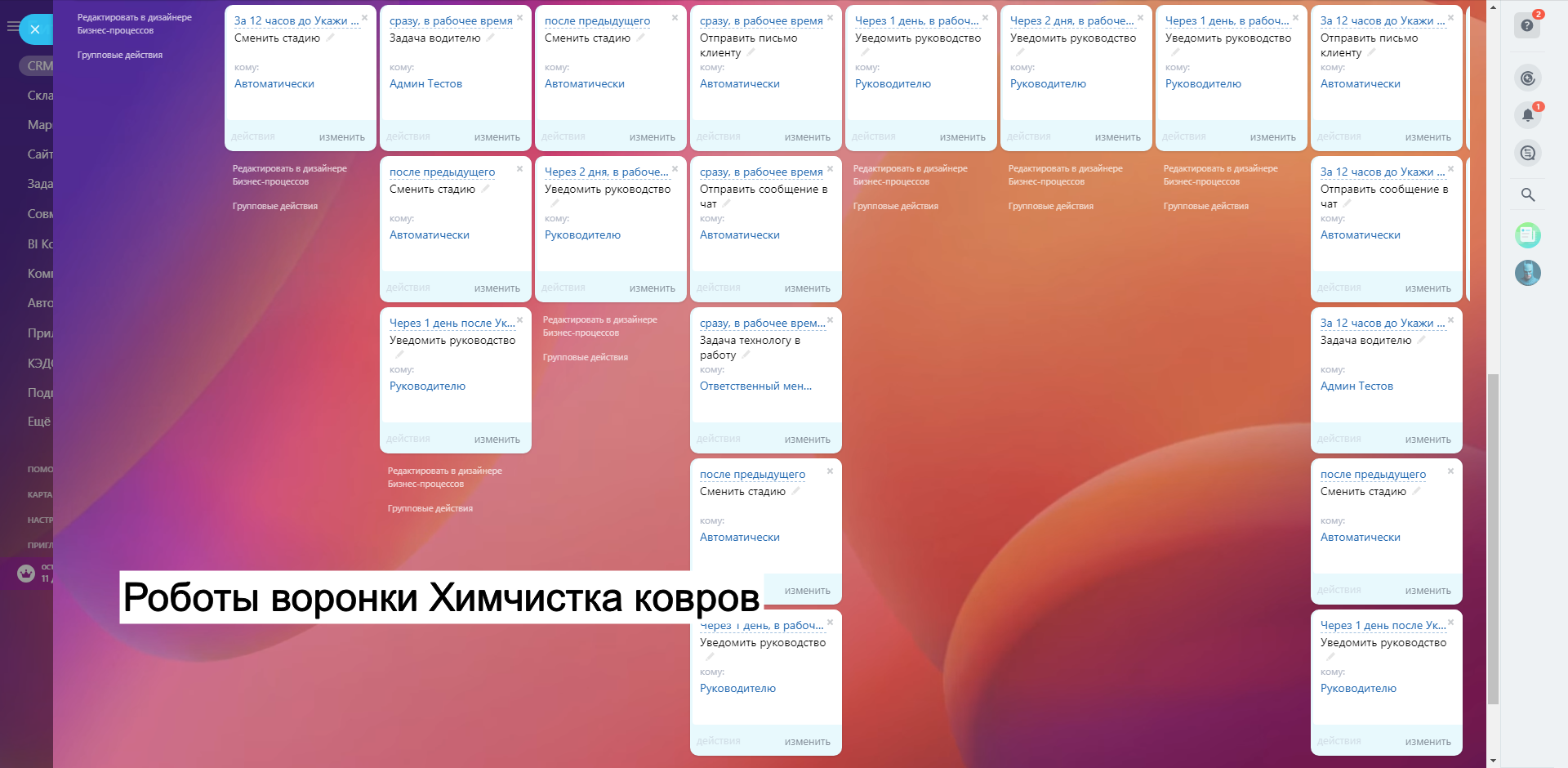Viewport: 1568px width, 768px height.
Task: Open 'Ответственный мен...' recipient of 'Задача технологу в работу'
Action: pyautogui.click(x=755, y=386)
